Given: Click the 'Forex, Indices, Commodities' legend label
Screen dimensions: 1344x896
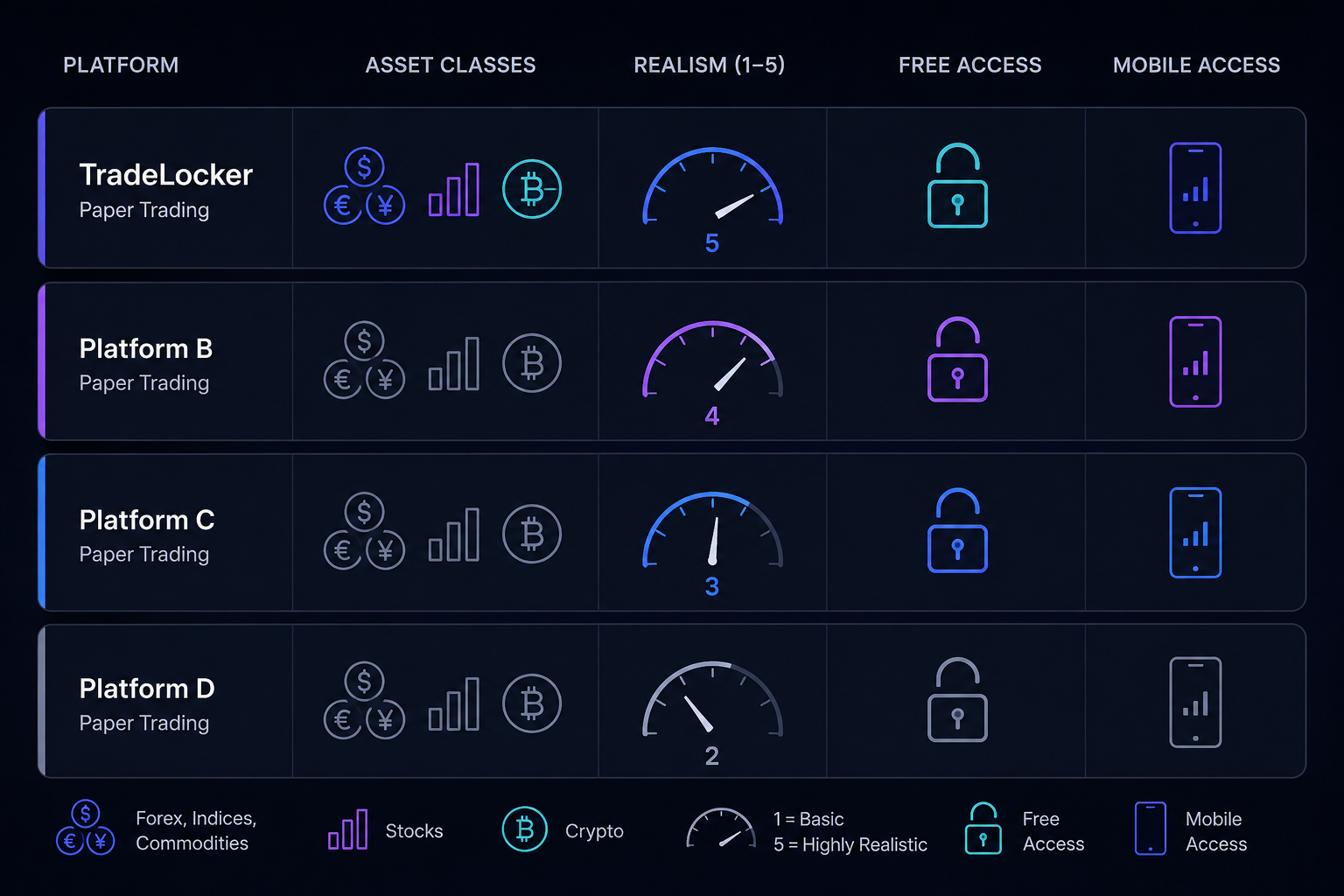Looking at the screenshot, I should click(x=196, y=831).
